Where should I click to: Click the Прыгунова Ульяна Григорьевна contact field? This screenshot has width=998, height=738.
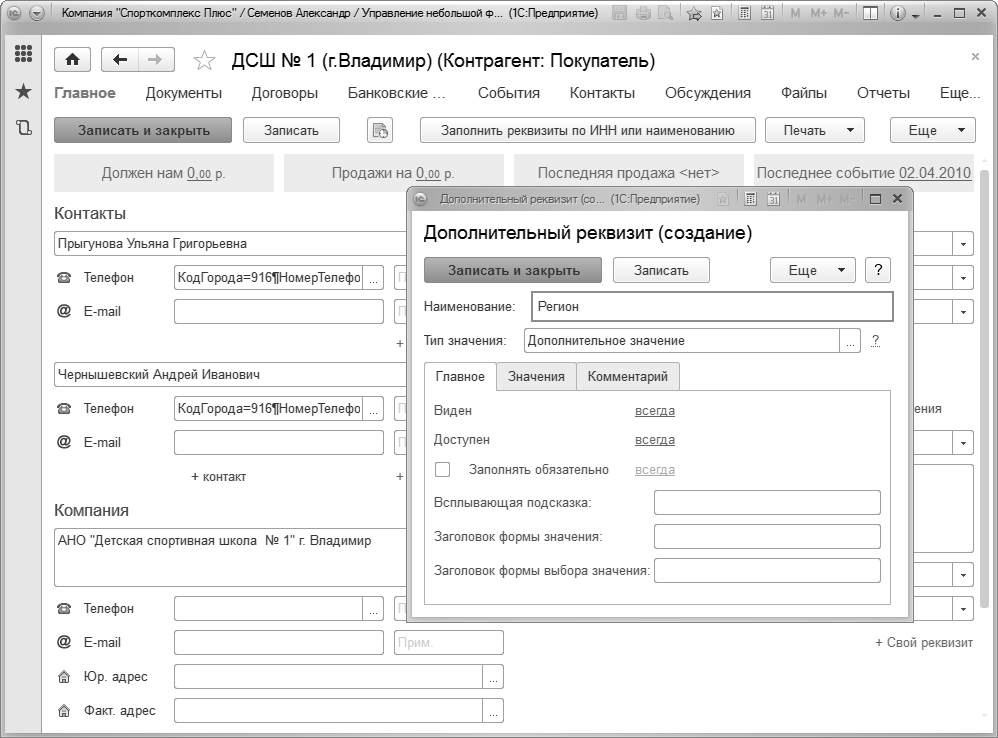click(231, 244)
